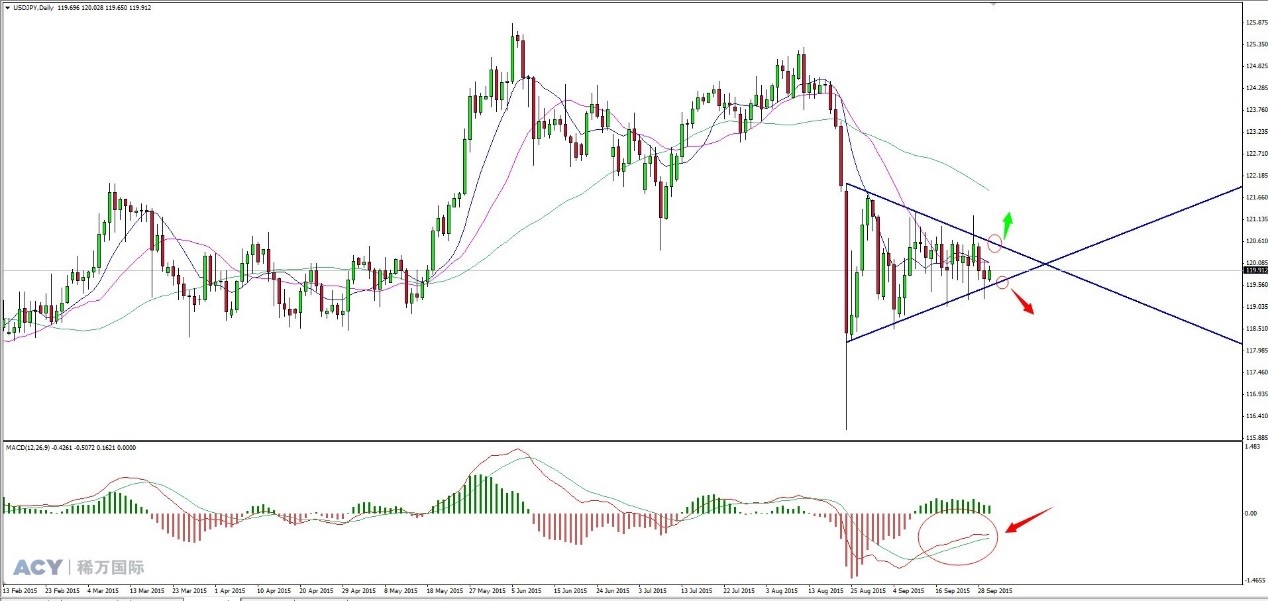Click the 120.610 price axis label
The image size is (1268, 601).
[1257, 241]
